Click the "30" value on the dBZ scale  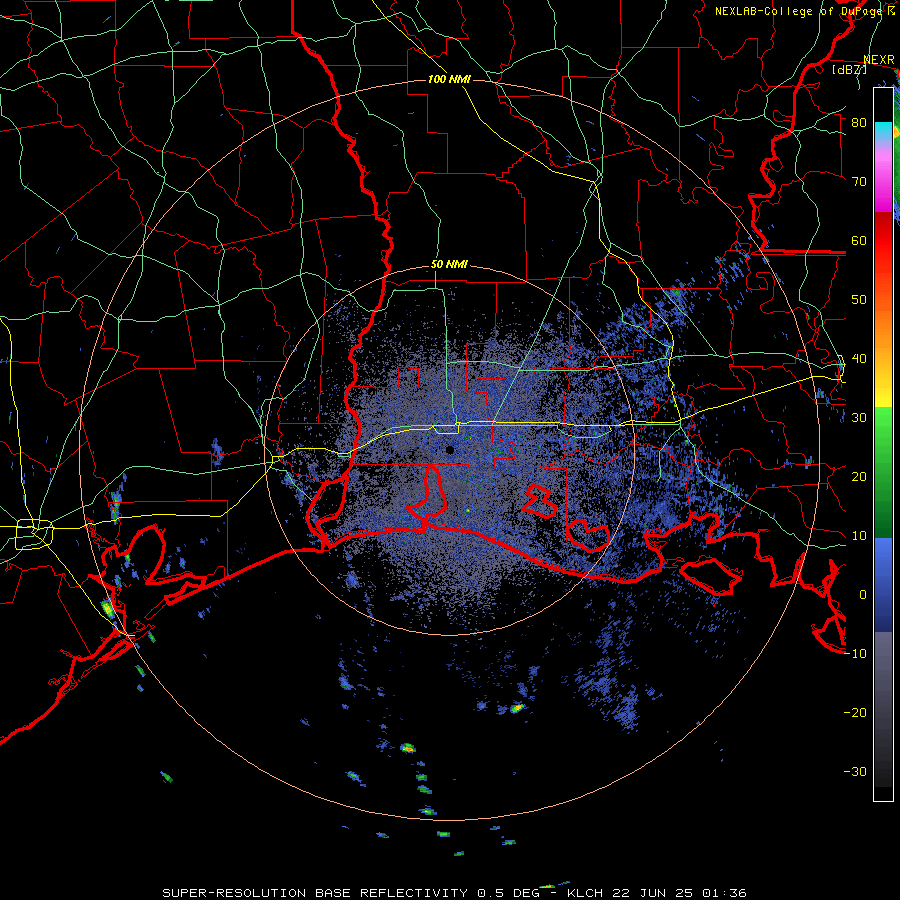pos(859,418)
